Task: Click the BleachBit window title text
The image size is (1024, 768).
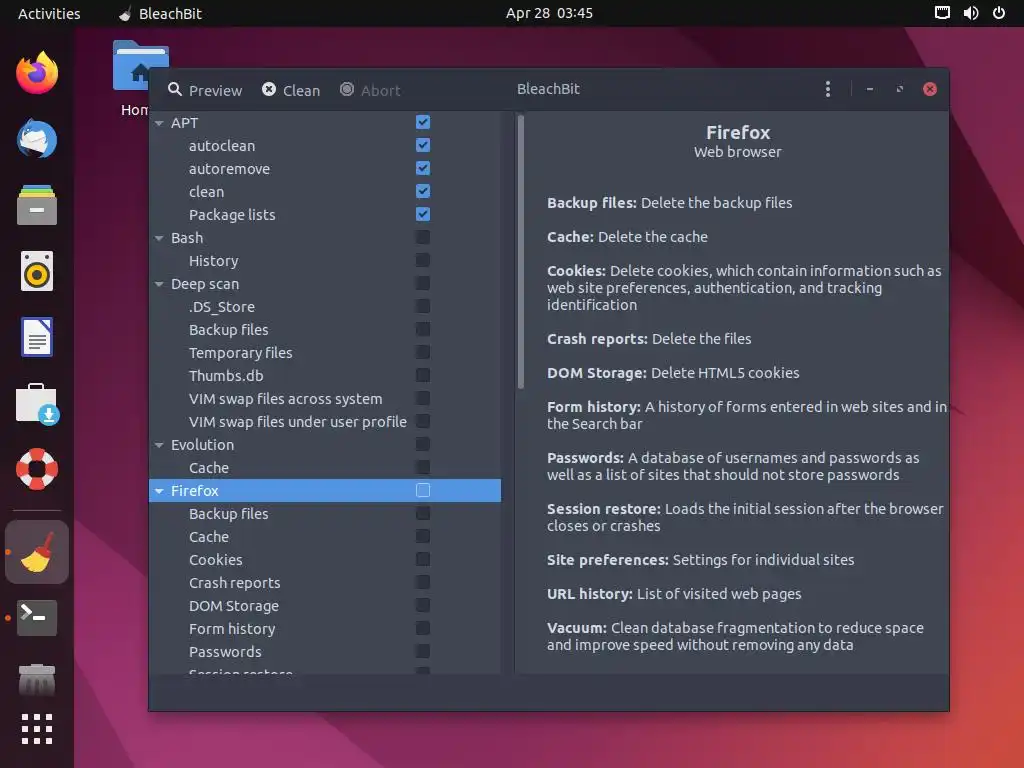Action: 548,89
